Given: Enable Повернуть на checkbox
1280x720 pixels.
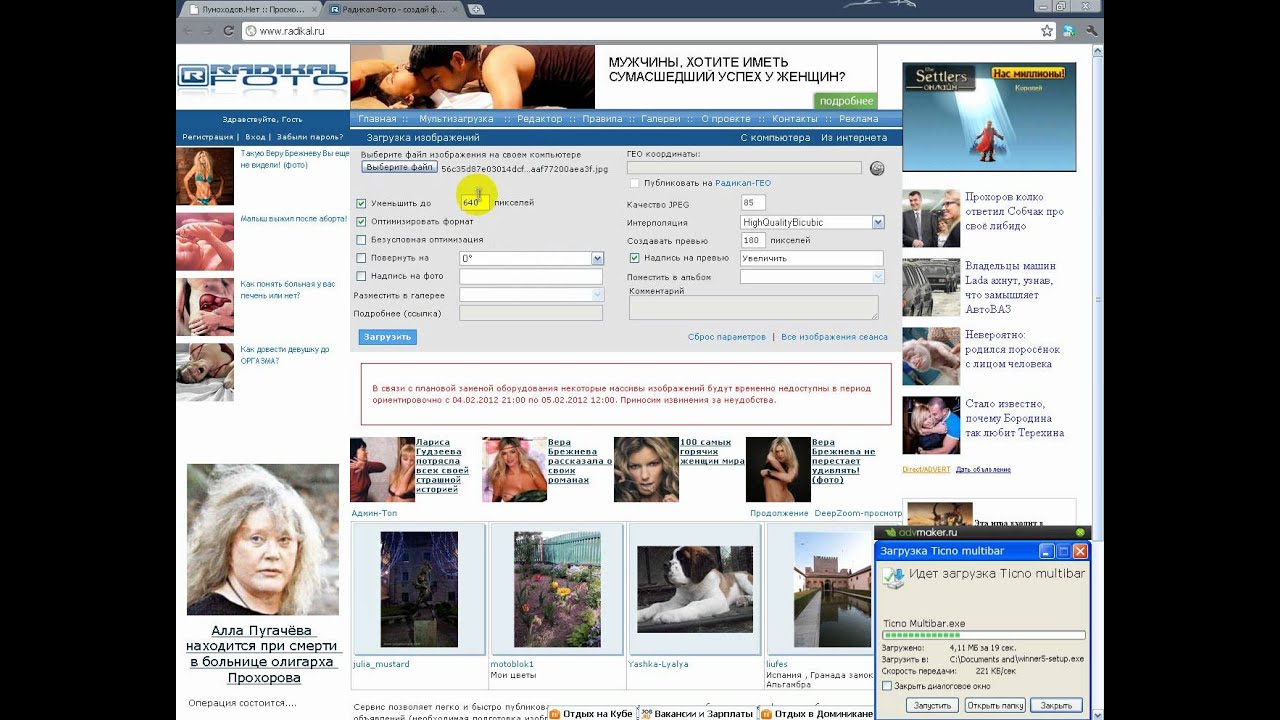Looking at the screenshot, I should [x=362, y=258].
